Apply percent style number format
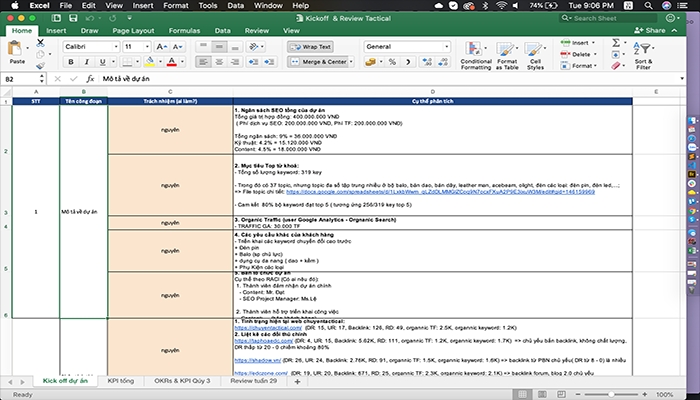Screen dimensions: 700x400 pos(392,62)
